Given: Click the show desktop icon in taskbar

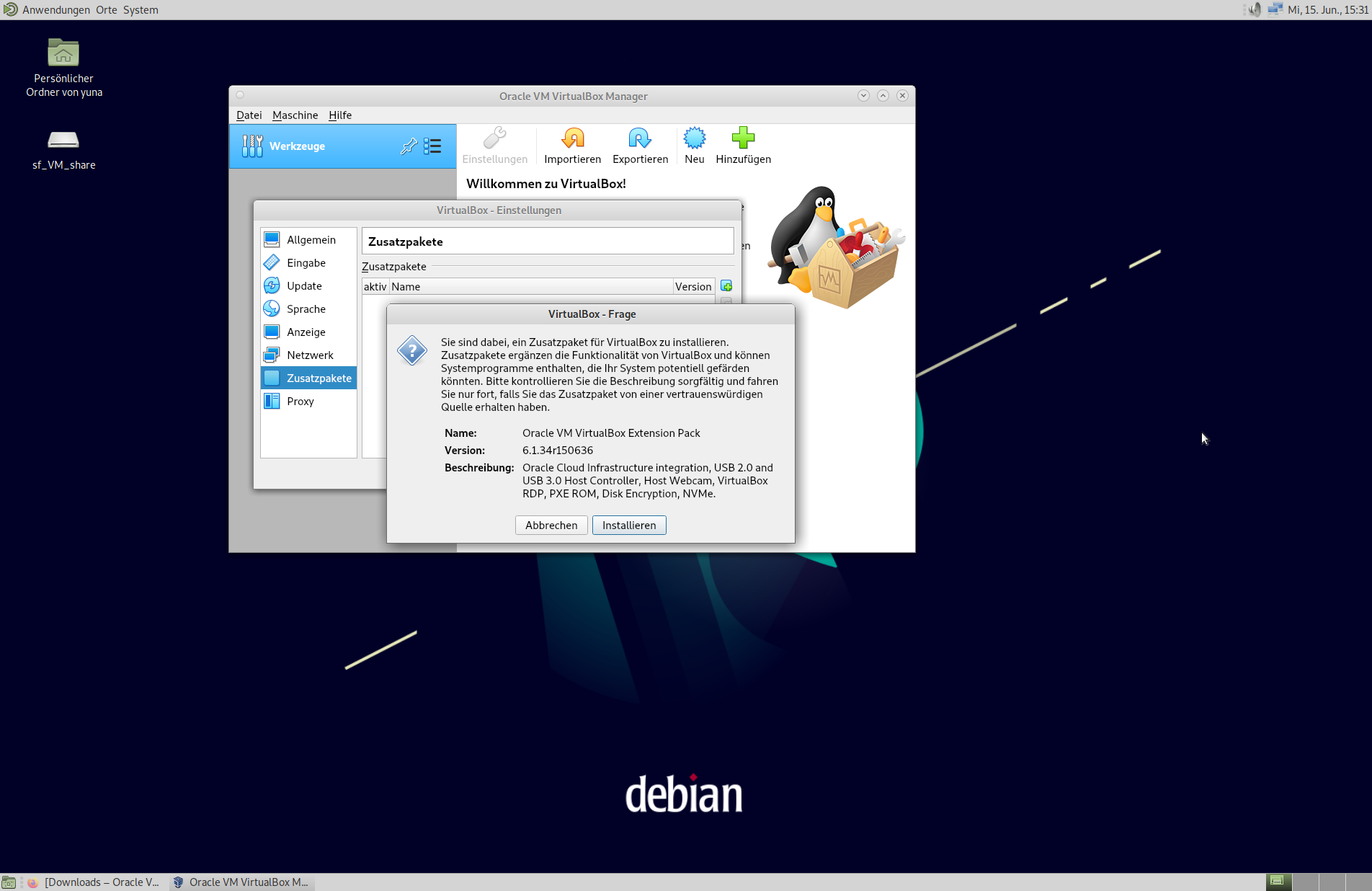Looking at the screenshot, I should coord(9,882).
